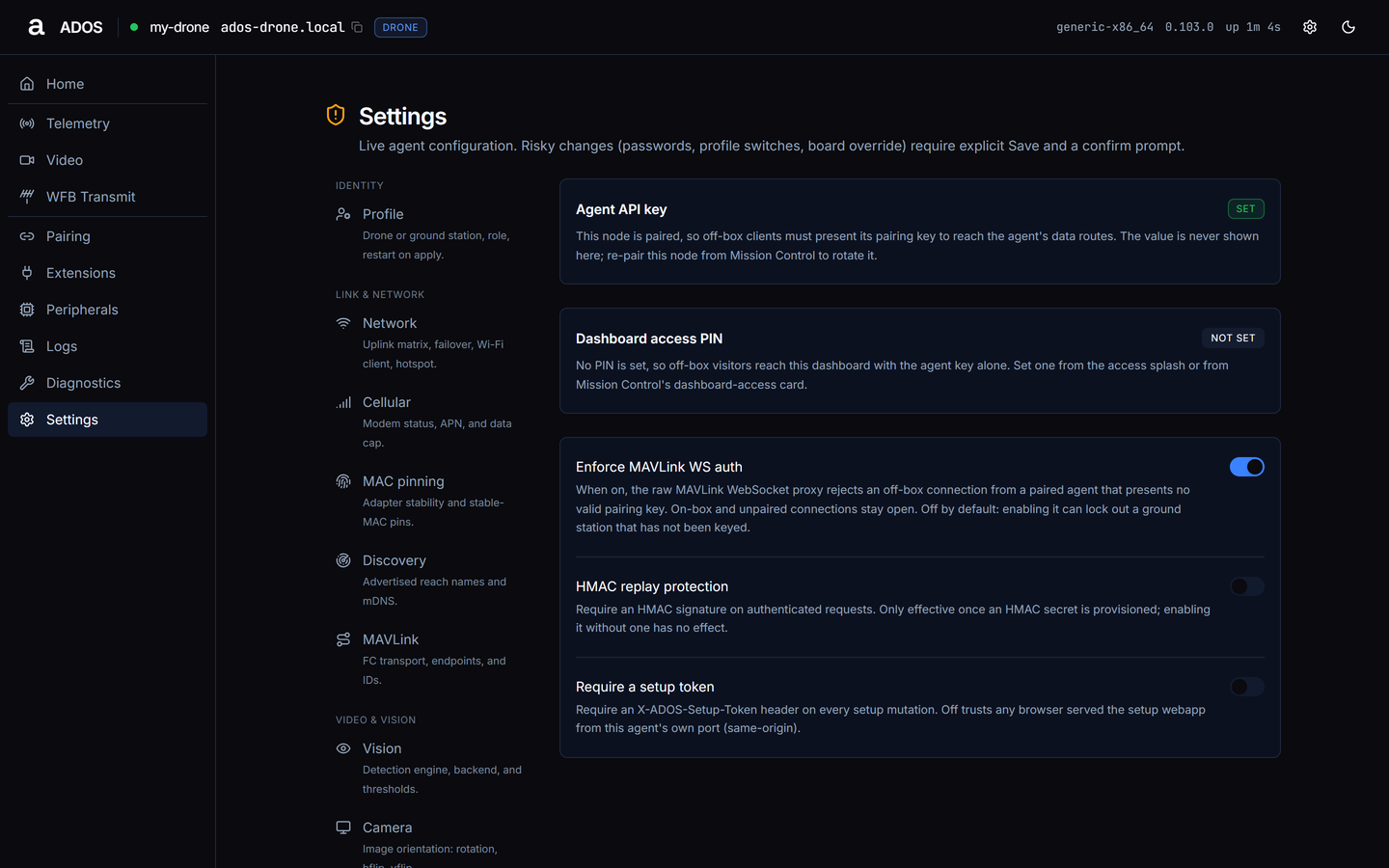Click the WFB Transmit antenna icon
Image resolution: width=1389 pixels, height=868 pixels.
27,197
